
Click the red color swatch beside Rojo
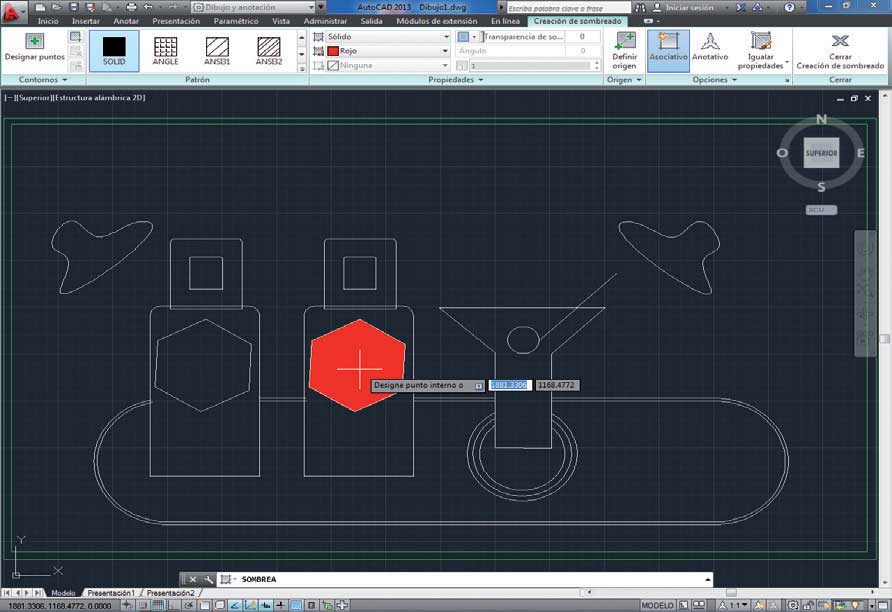(333, 51)
